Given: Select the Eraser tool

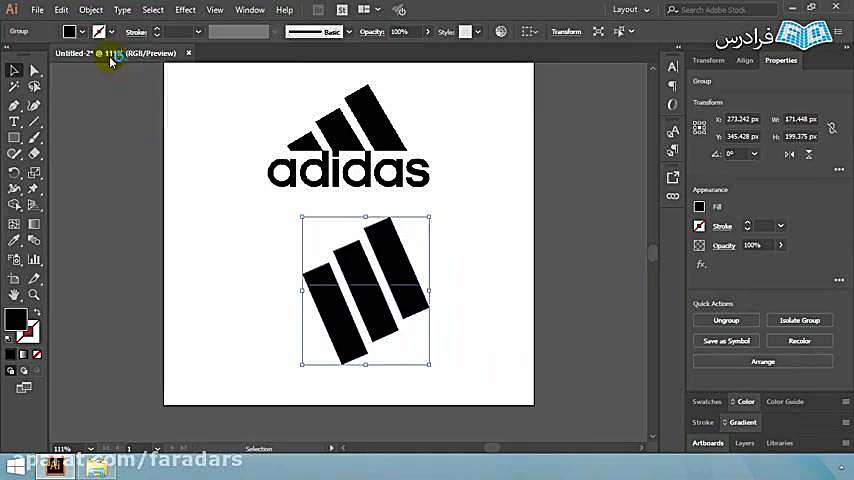Looking at the screenshot, I should (34, 154).
